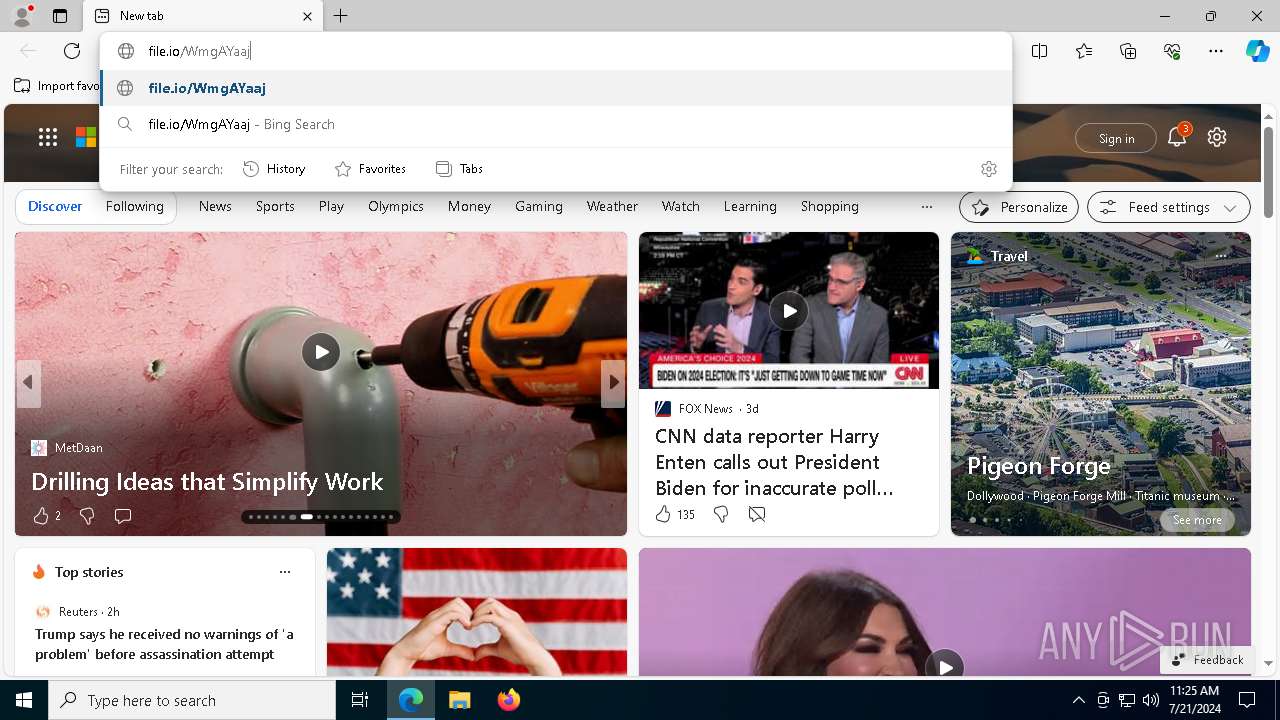Open the Watch category

click(681, 206)
